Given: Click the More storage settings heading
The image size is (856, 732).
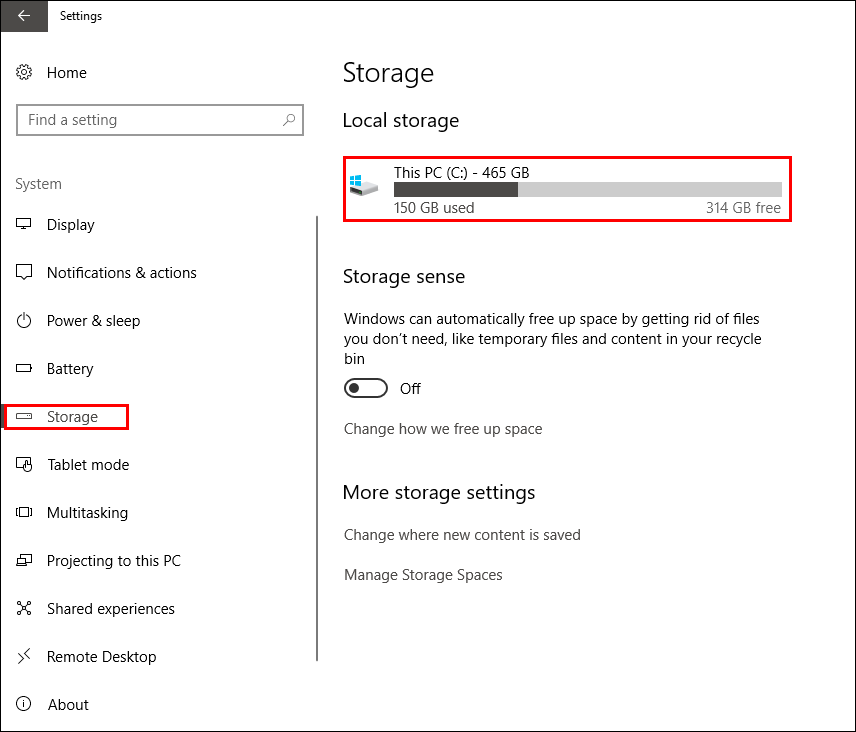Looking at the screenshot, I should 439,492.
